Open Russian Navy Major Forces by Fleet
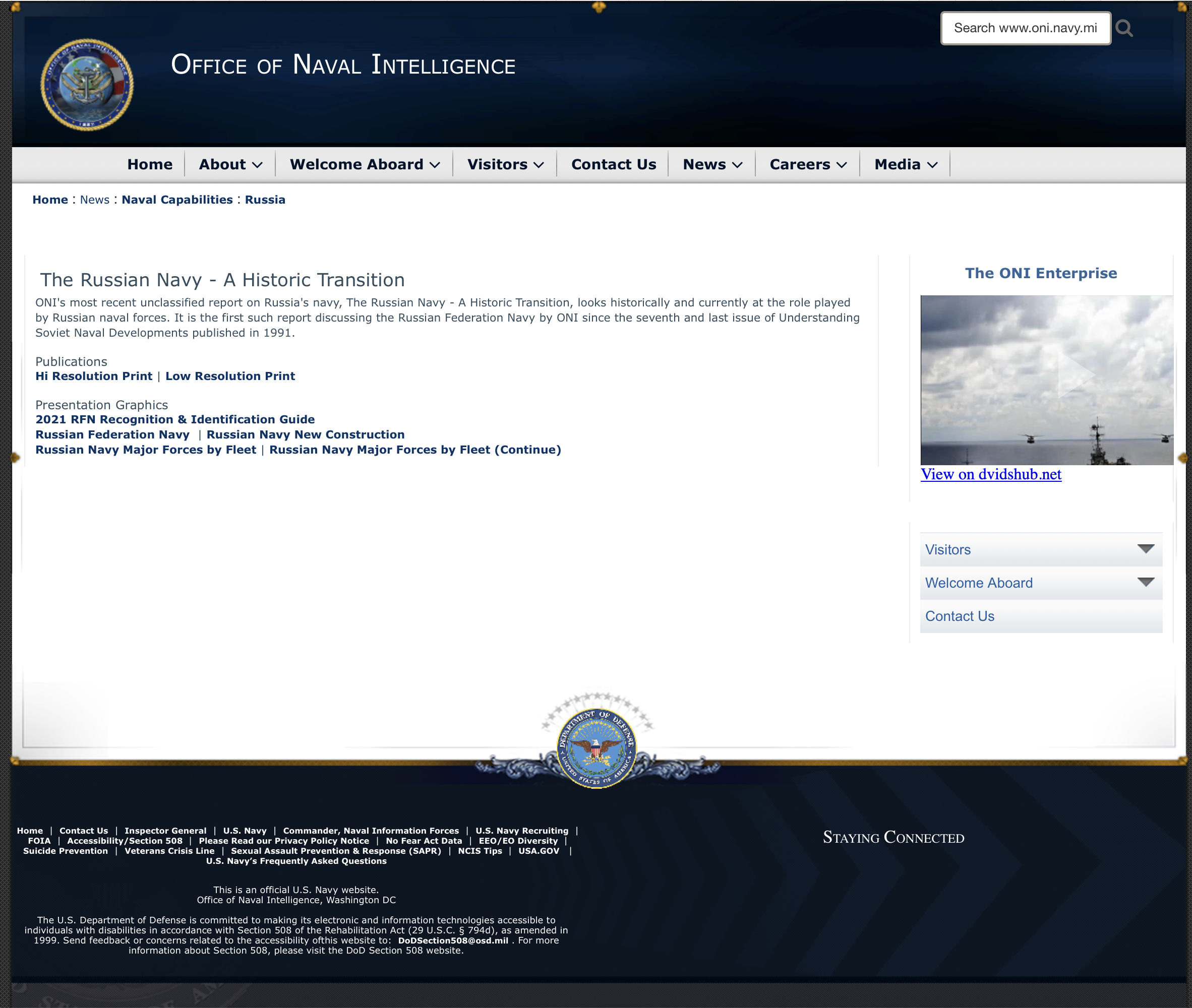 pyautogui.click(x=146, y=450)
